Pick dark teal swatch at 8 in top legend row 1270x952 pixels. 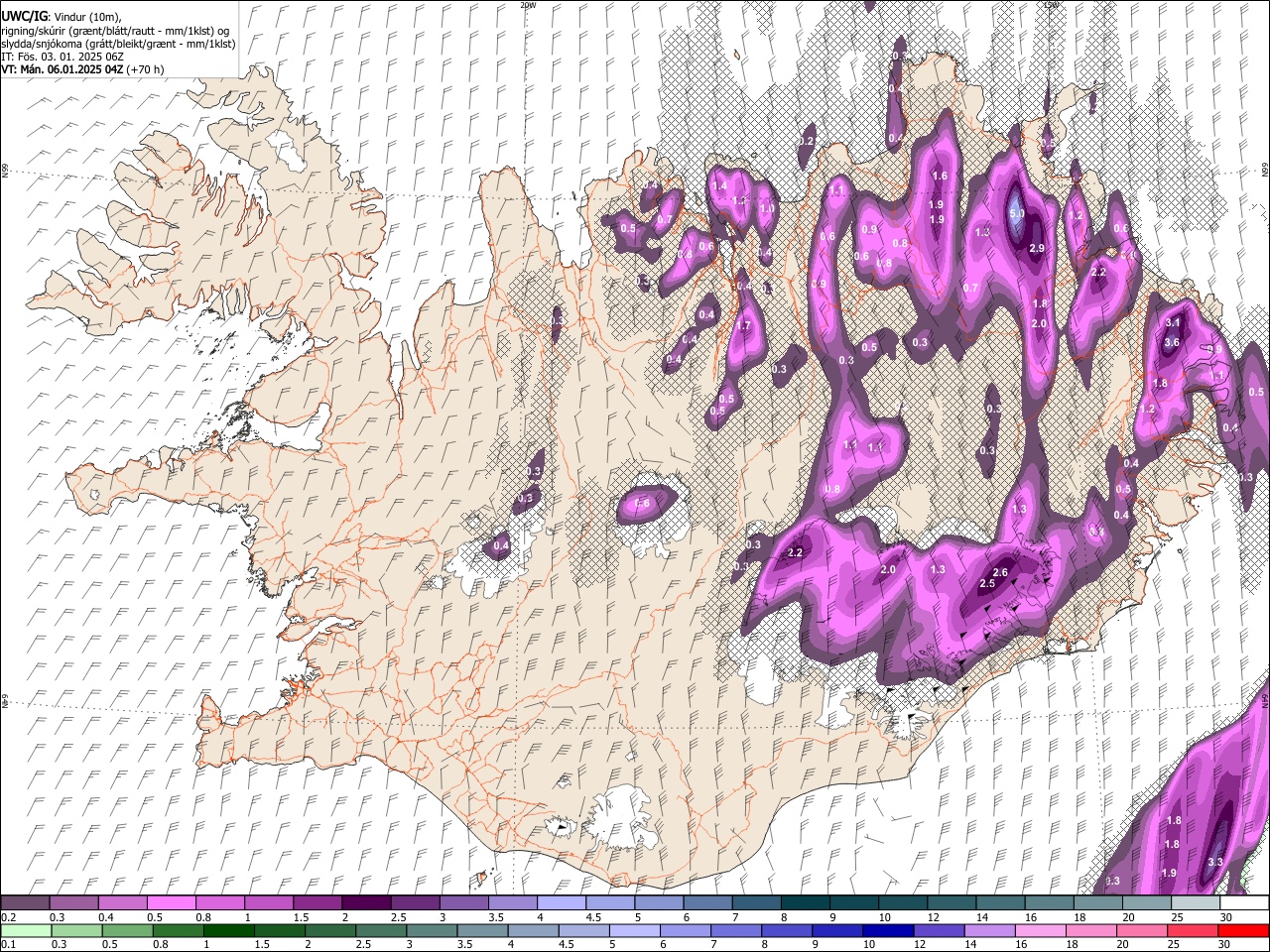(806, 903)
